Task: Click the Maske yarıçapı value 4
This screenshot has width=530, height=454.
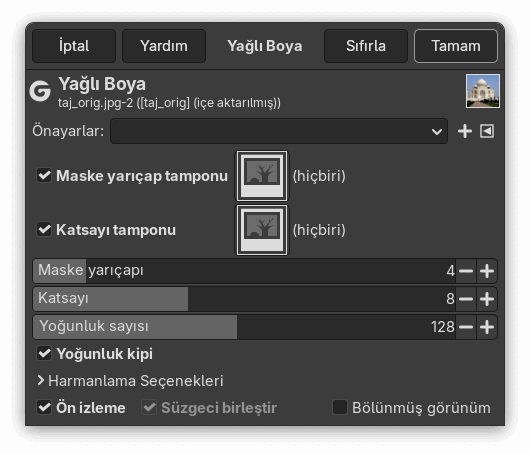Action: pyautogui.click(x=450, y=271)
